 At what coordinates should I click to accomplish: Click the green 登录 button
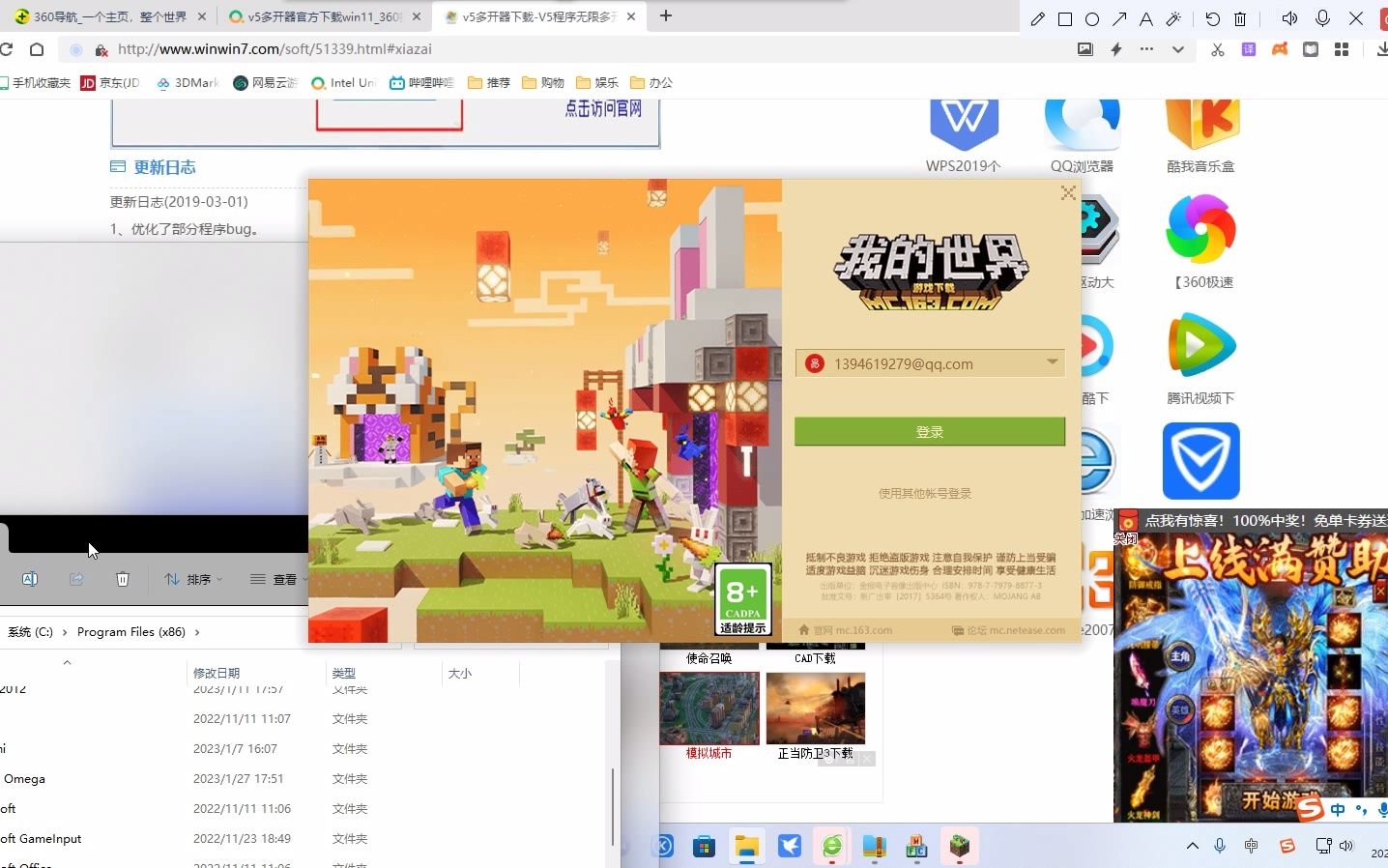coord(930,432)
